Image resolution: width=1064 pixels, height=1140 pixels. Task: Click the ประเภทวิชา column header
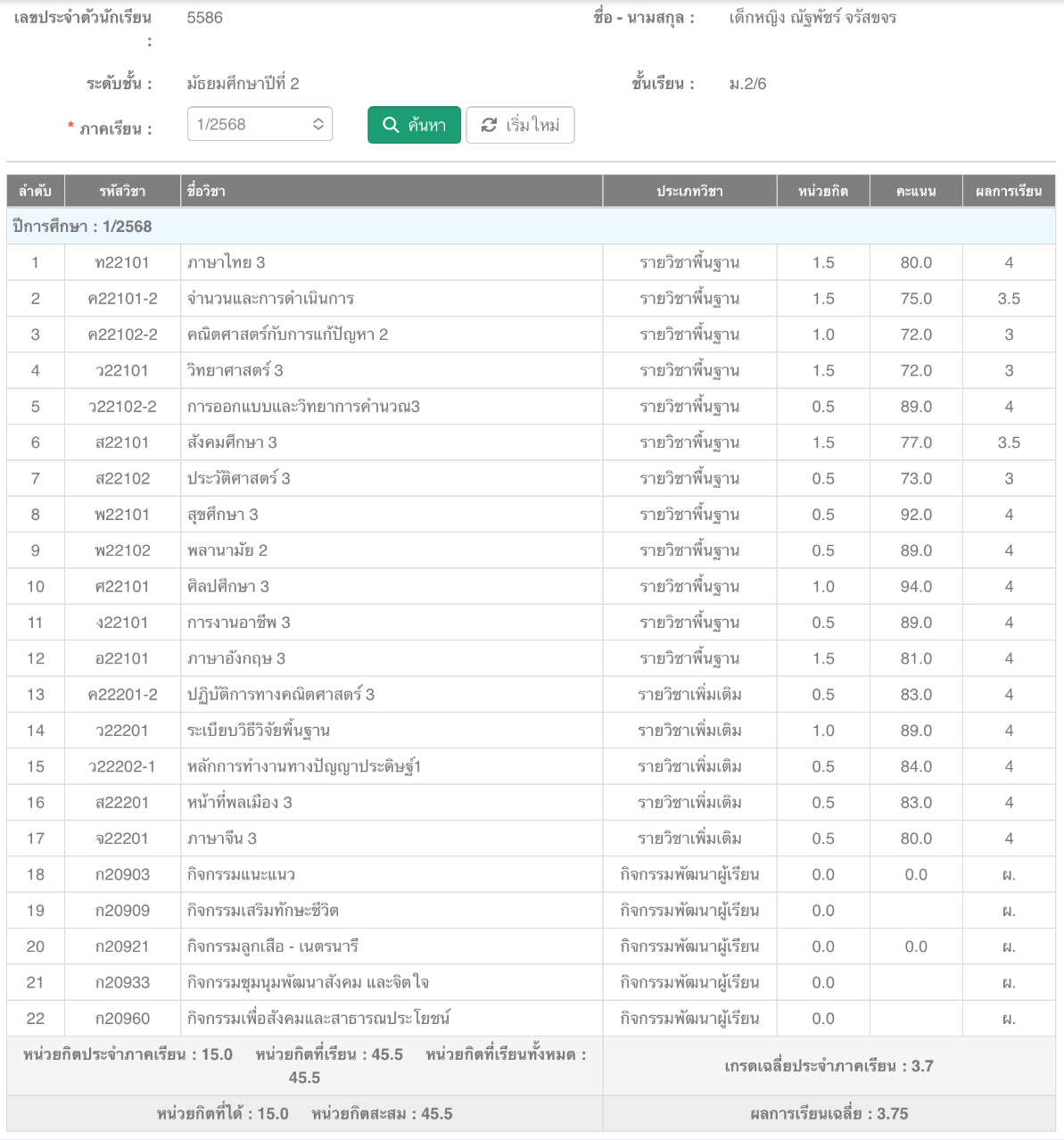coord(689,191)
